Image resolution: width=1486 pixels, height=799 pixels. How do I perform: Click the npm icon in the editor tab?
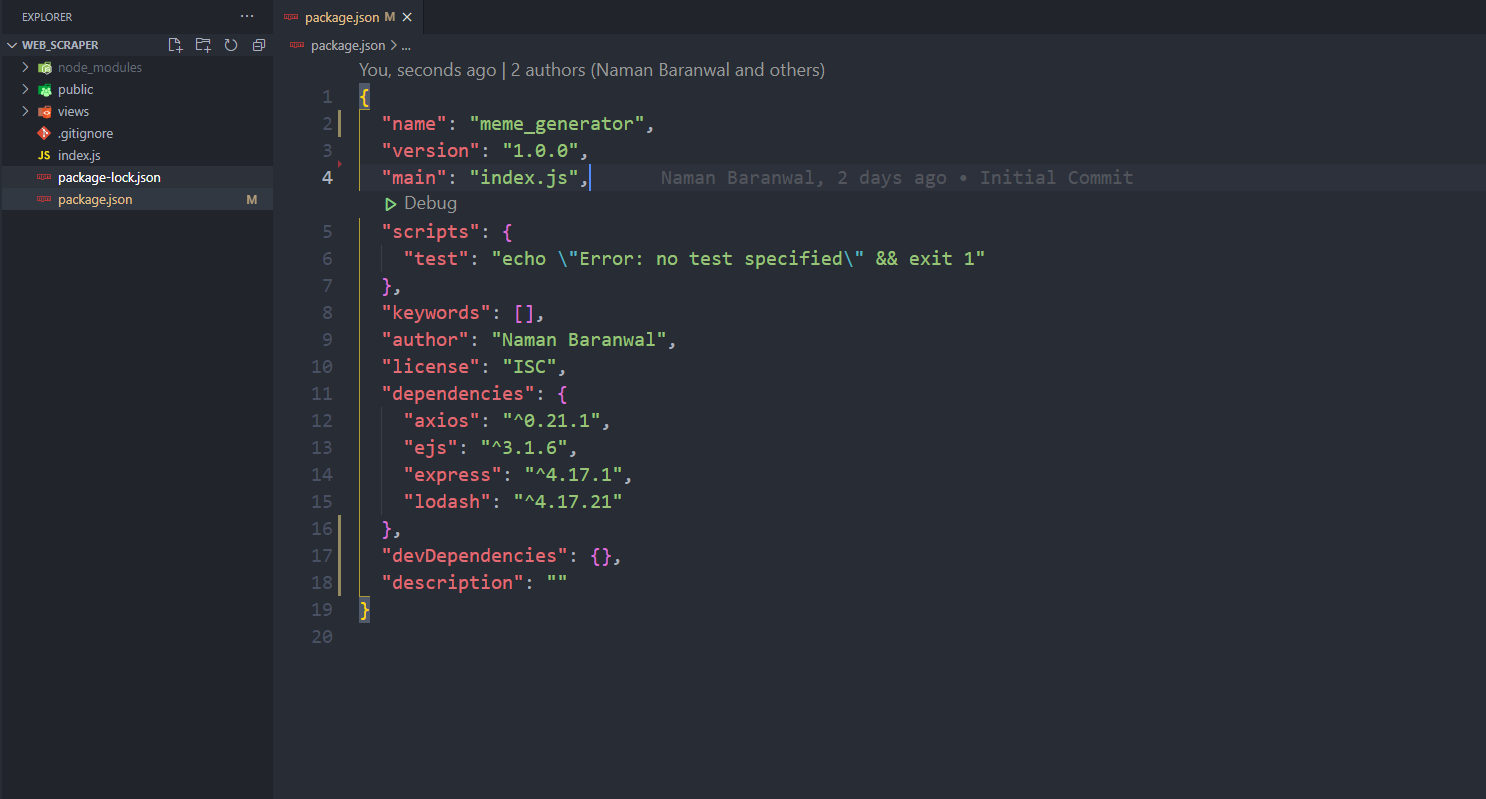click(x=291, y=17)
